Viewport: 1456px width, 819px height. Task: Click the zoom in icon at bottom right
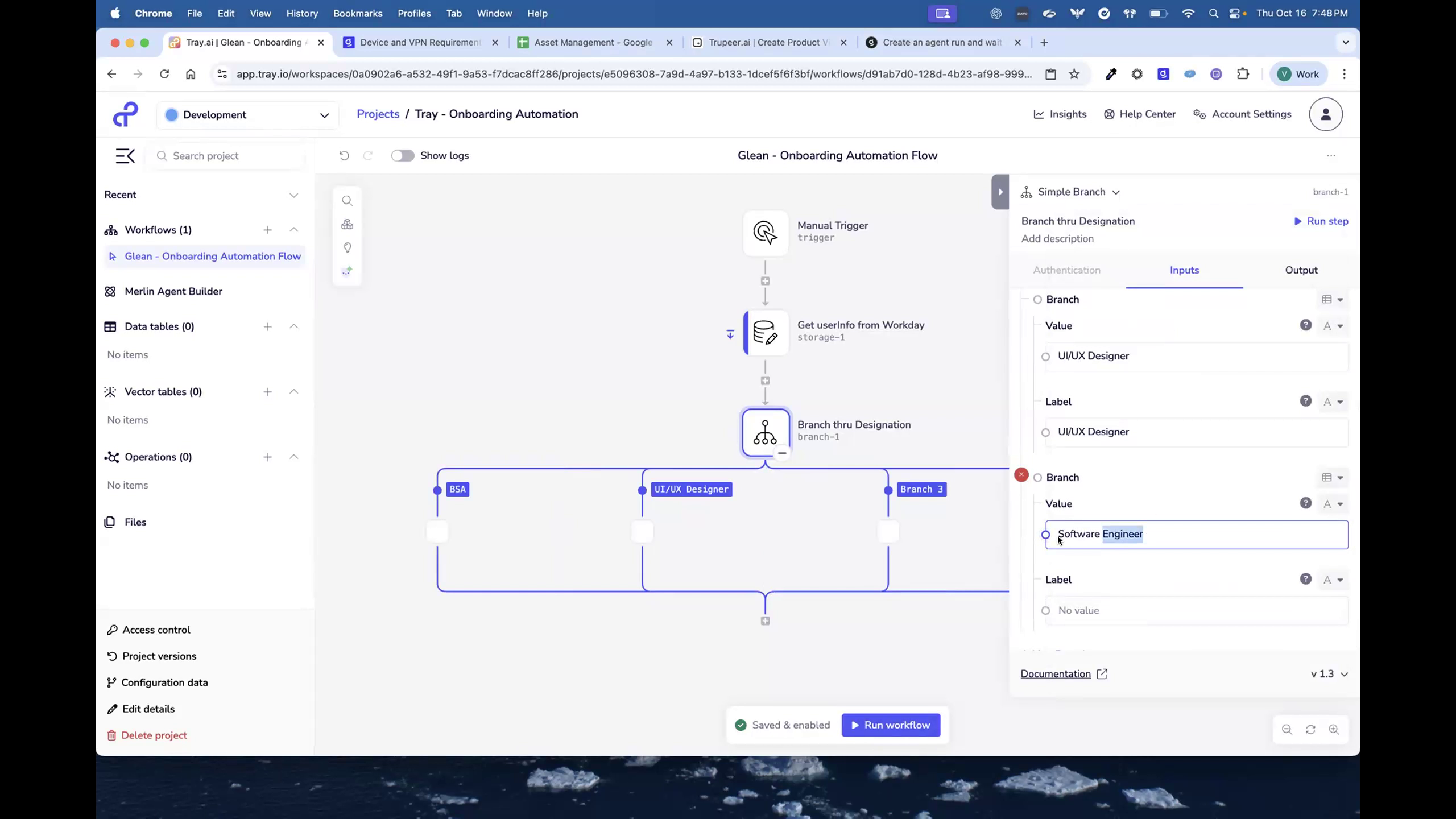[1334, 730]
